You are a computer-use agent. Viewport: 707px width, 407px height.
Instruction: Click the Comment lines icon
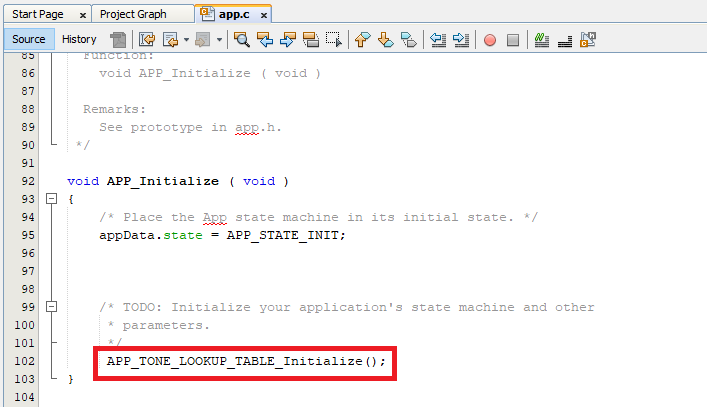542,40
